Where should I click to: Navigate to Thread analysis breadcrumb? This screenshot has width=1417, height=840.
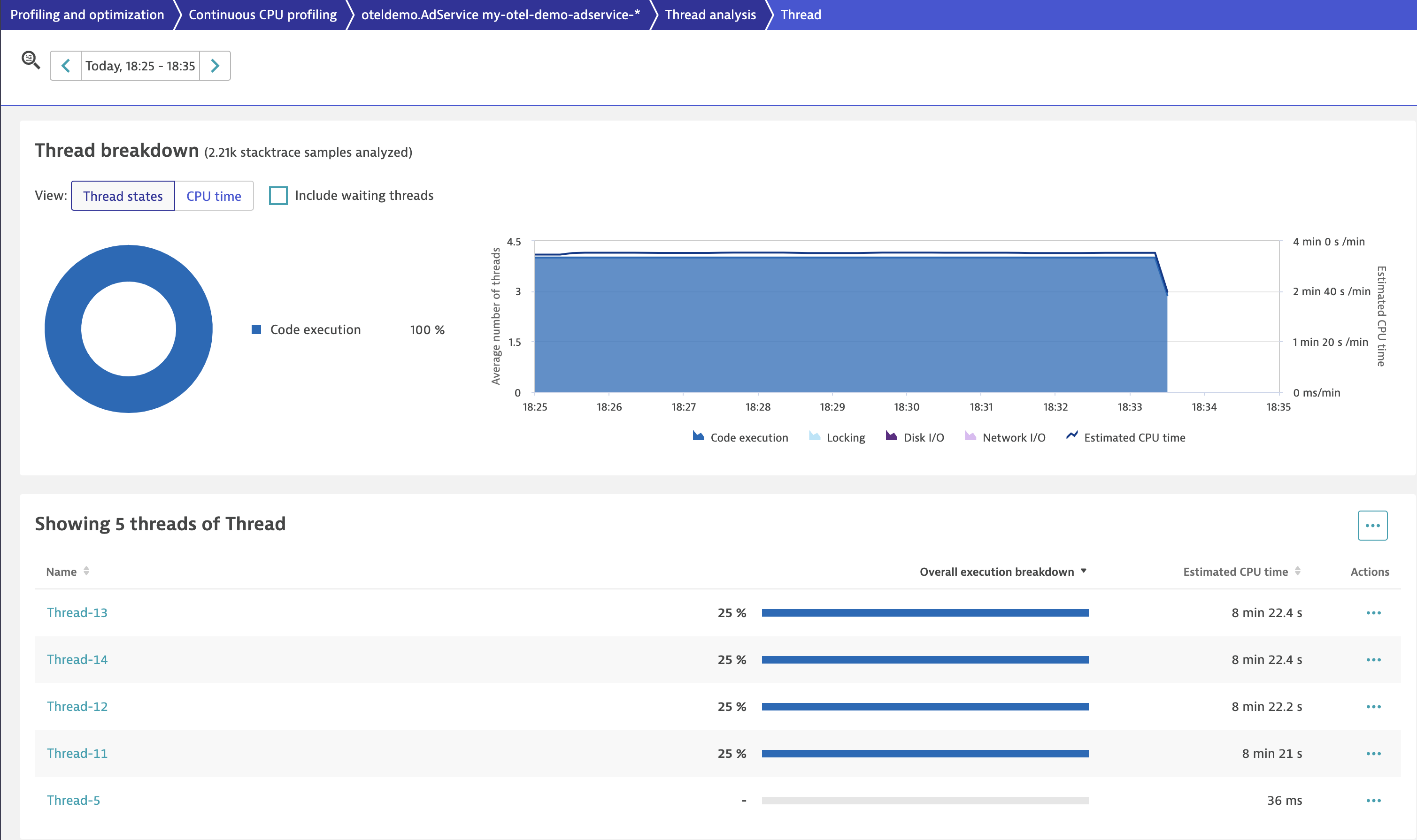(709, 15)
